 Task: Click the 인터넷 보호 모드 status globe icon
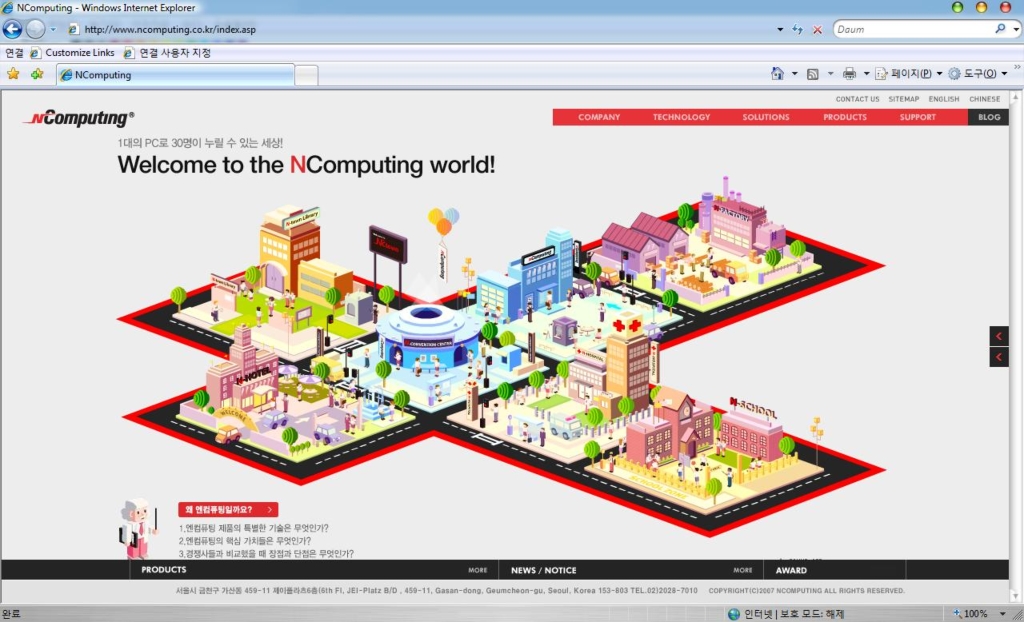734,614
